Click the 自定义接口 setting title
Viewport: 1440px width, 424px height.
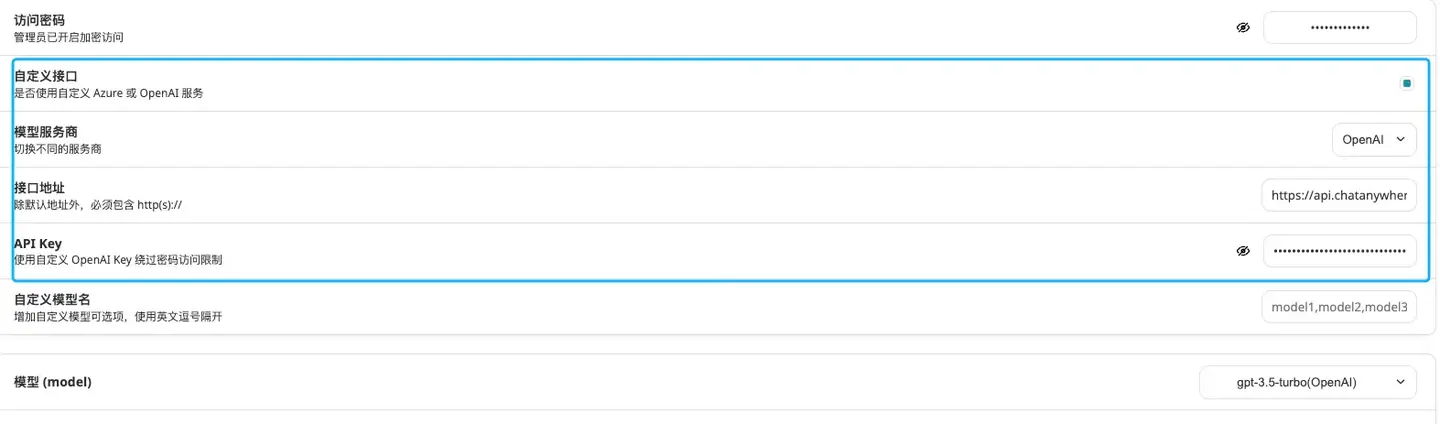[x=46, y=76]
